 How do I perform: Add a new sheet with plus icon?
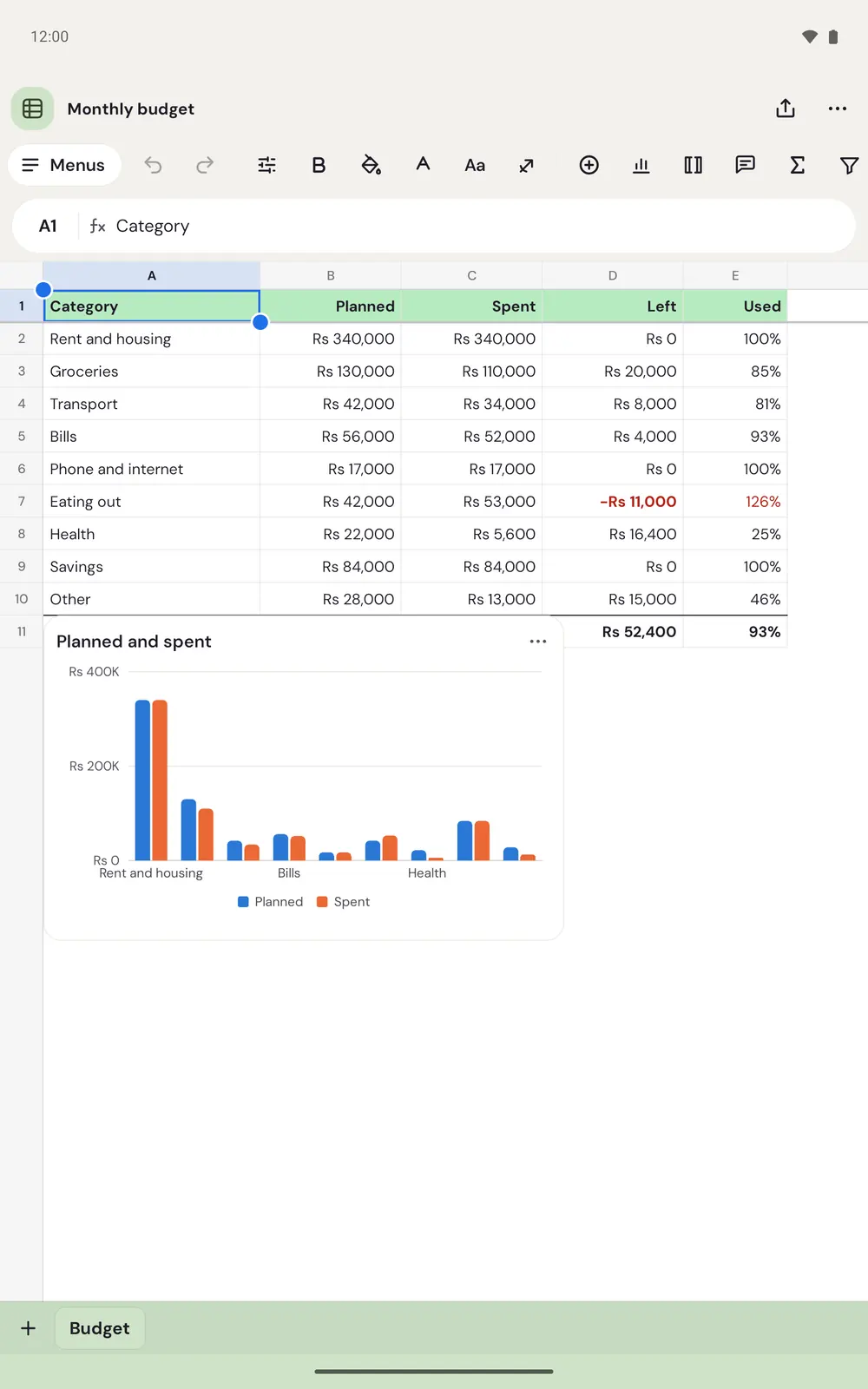29,1328
